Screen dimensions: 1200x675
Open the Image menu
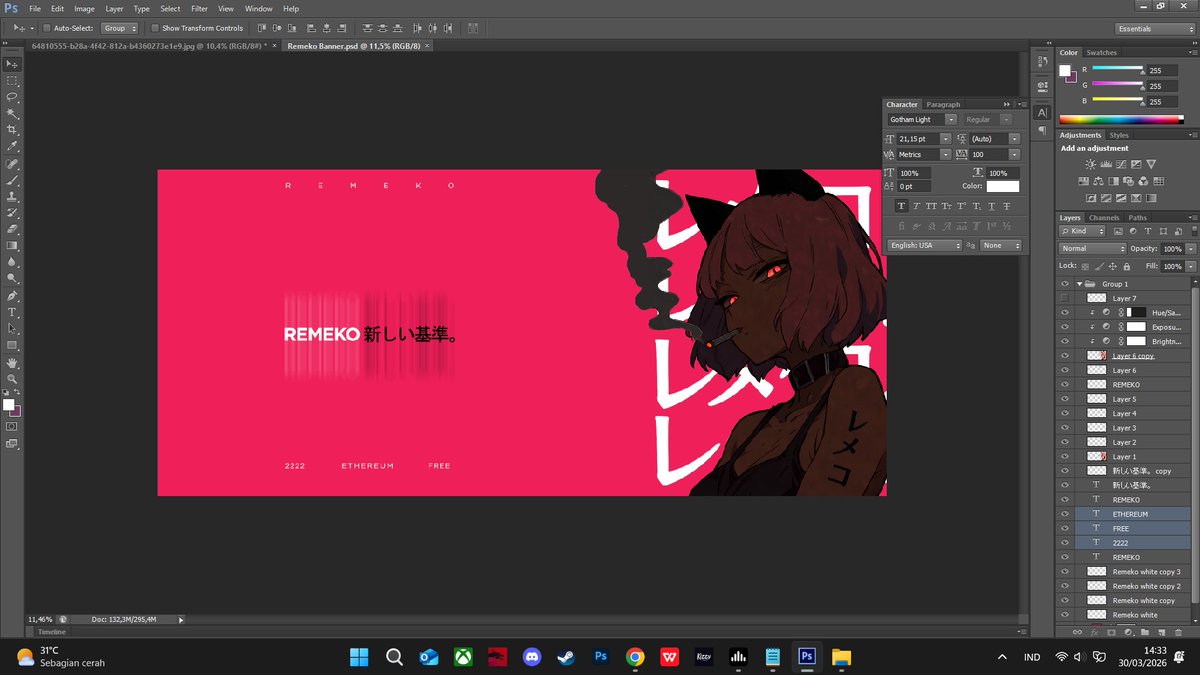coord(84,8)
